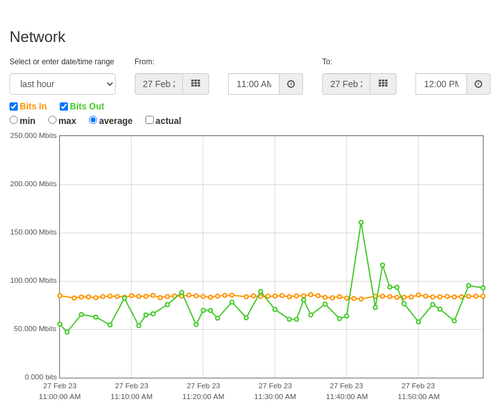Open the From time clock picker icon

(x=291, y=84)
